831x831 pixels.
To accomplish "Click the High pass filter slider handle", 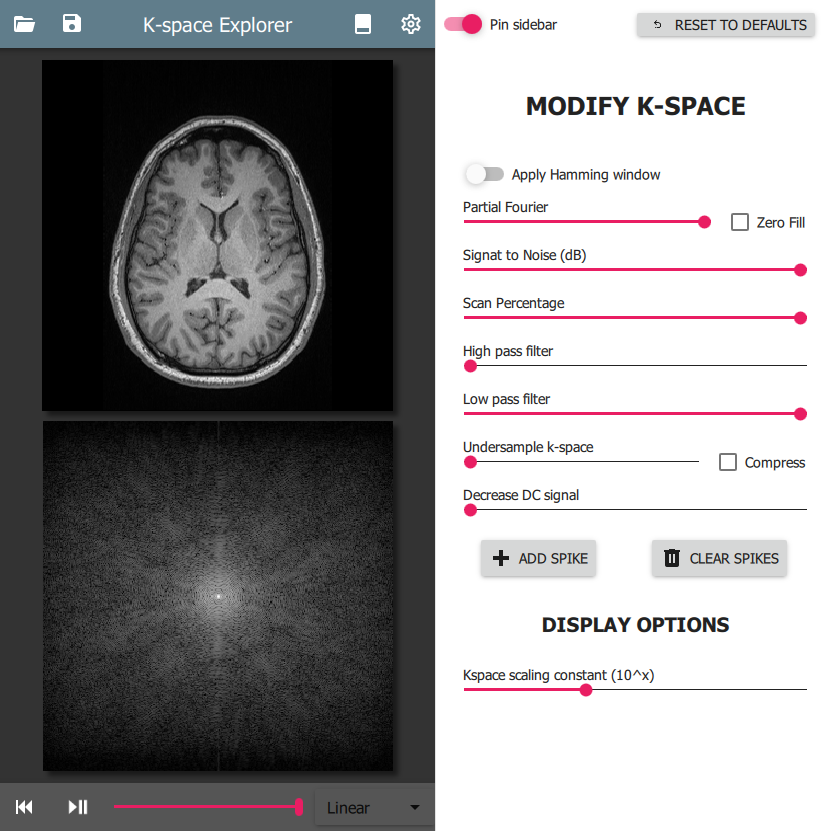I will click(470, 366).
